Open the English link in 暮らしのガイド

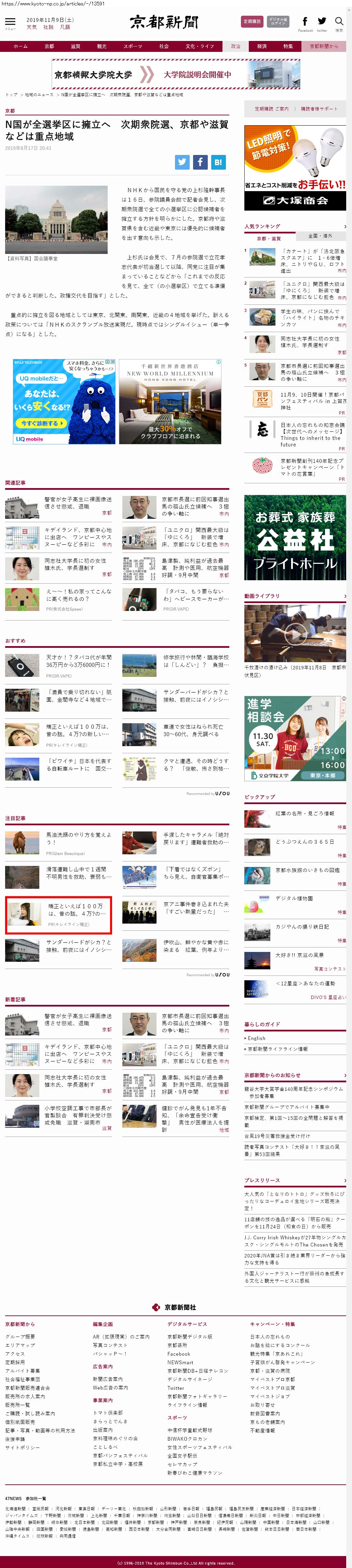[x=256, y=1038]
